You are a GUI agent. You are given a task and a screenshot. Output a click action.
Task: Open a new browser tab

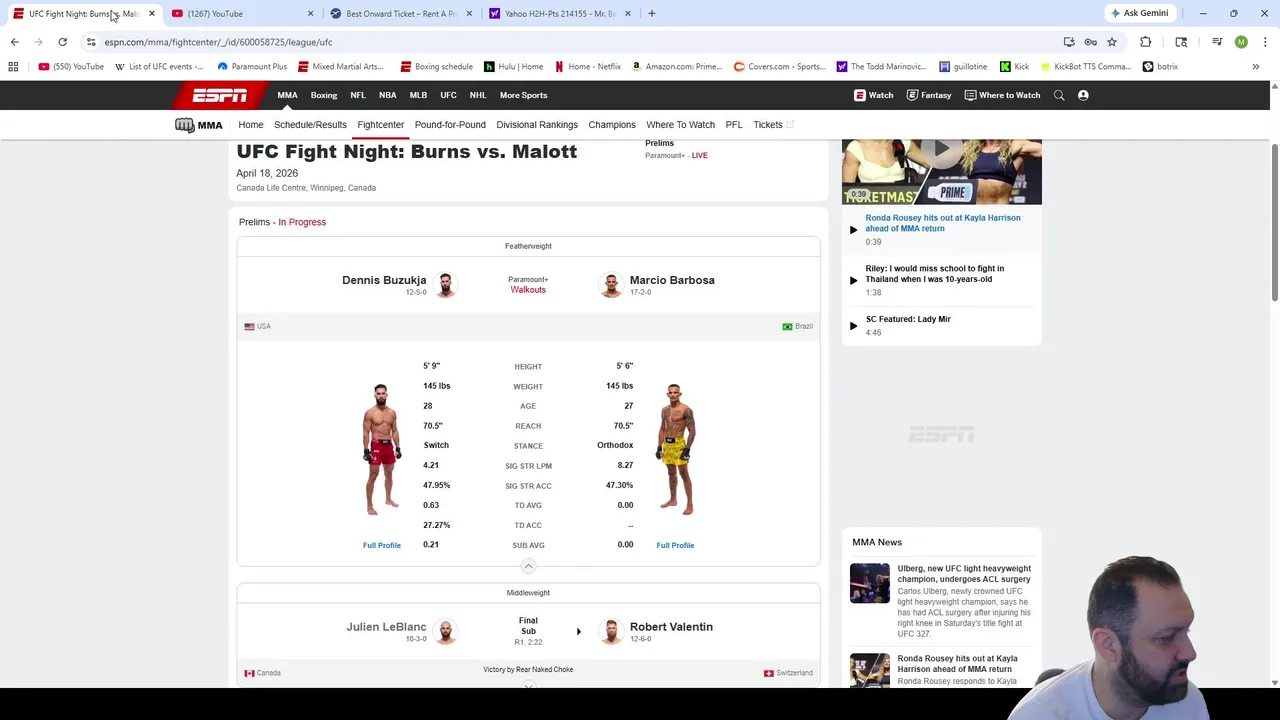(652, 14)
